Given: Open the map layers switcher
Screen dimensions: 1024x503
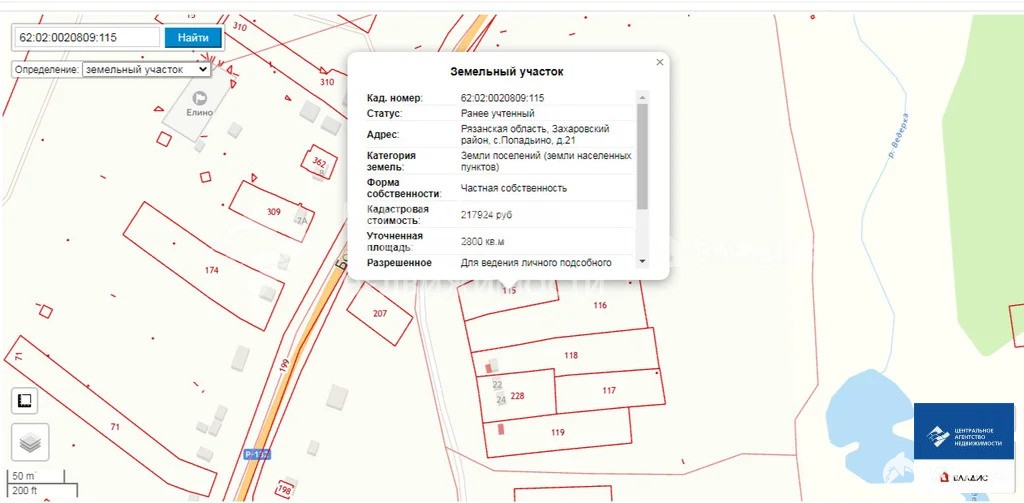Looking at the screenshot, I should [30, 441].
